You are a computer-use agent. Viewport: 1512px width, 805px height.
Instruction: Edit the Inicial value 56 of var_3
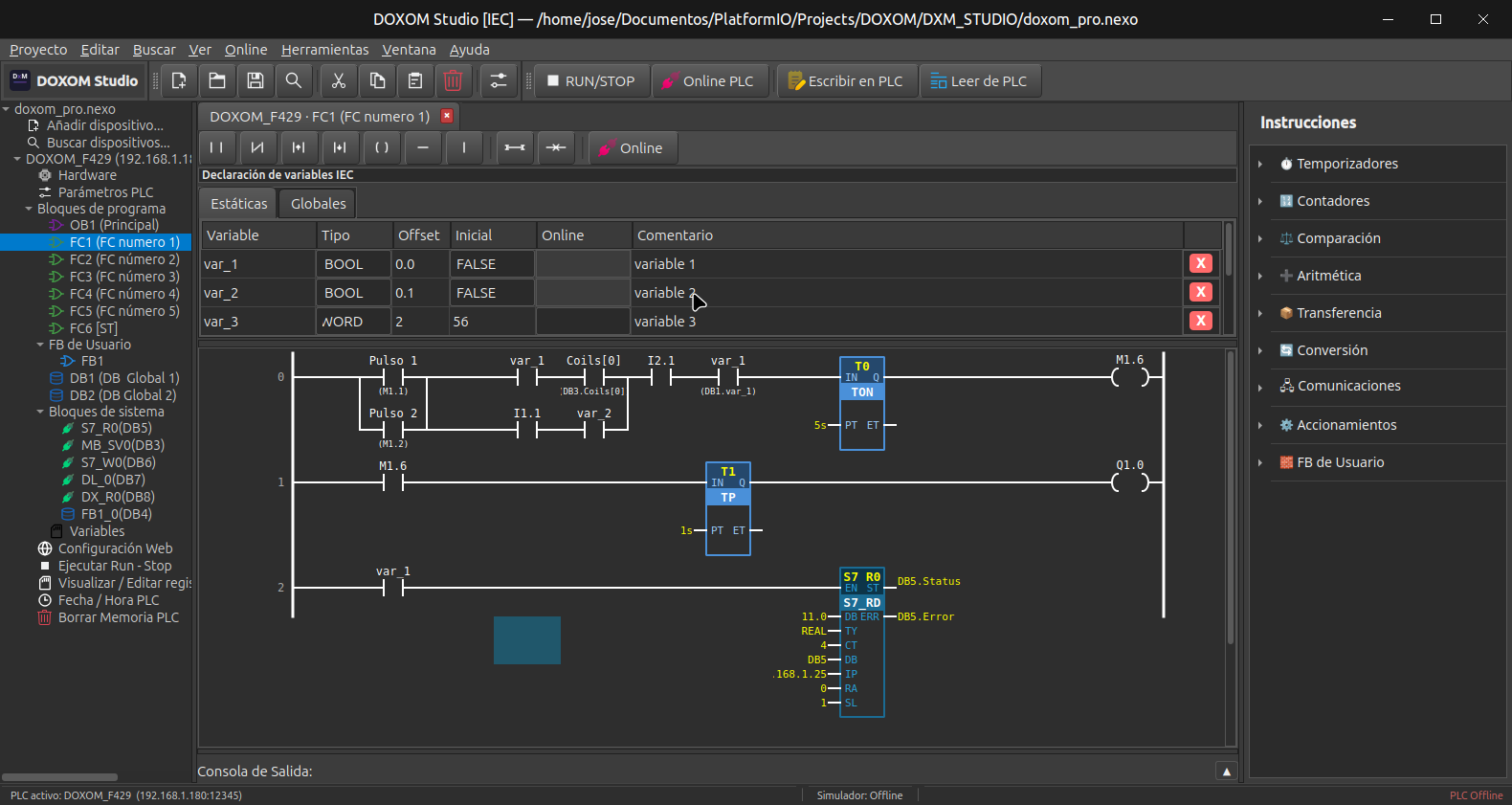click(x=492, y=322)
